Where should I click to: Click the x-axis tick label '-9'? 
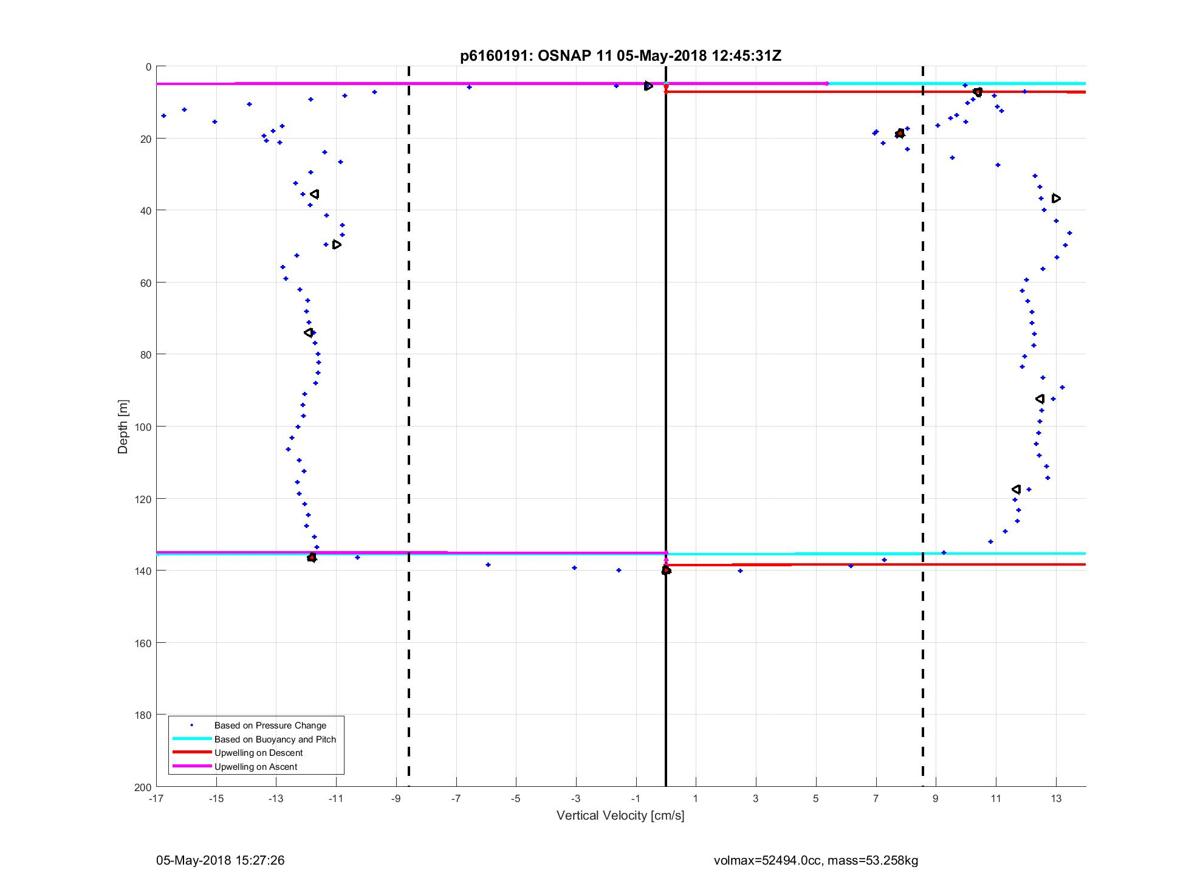(396, 799)
